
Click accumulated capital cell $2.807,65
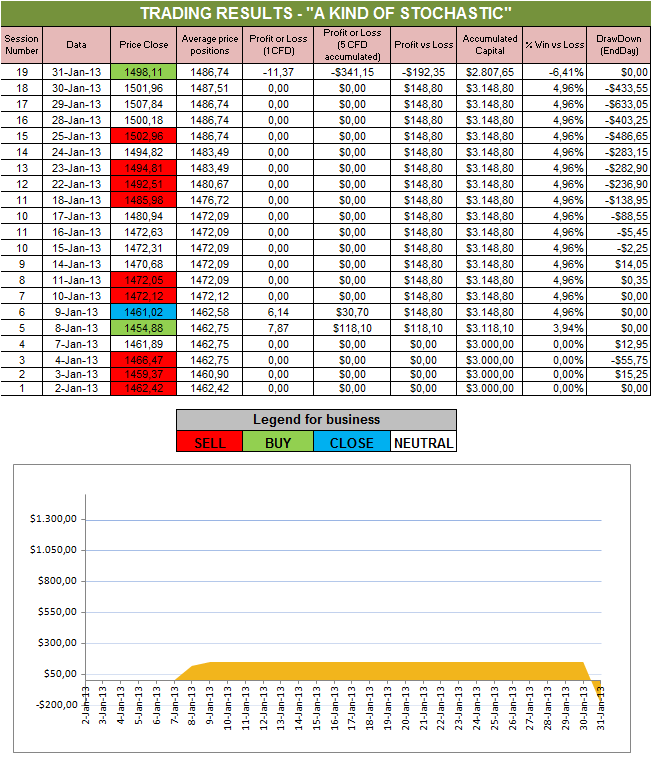[490, 72]
